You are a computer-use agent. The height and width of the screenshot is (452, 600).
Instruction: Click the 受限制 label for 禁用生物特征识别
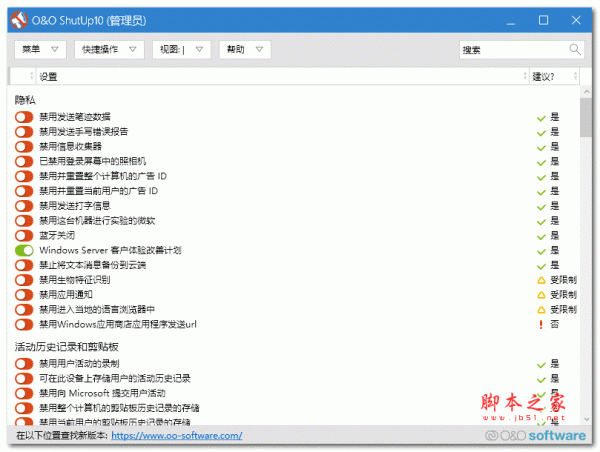pyautogui.click(x=563, y=280)
